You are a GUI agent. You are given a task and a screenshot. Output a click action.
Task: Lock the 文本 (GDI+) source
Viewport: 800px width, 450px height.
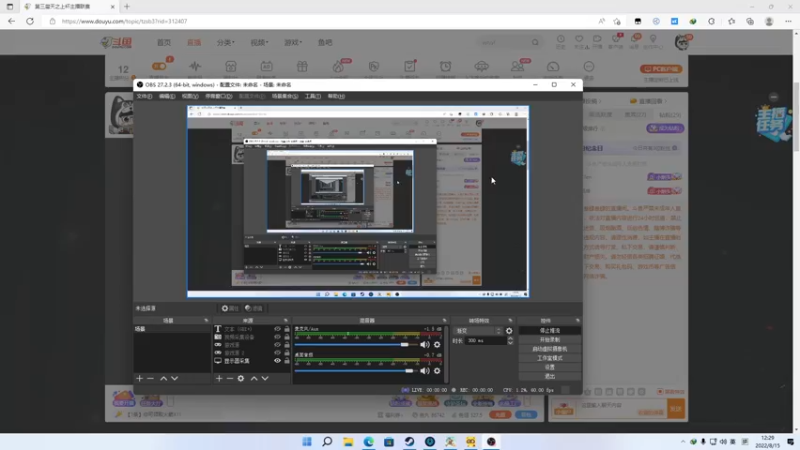pyautogui.click(x=287, y=329)
